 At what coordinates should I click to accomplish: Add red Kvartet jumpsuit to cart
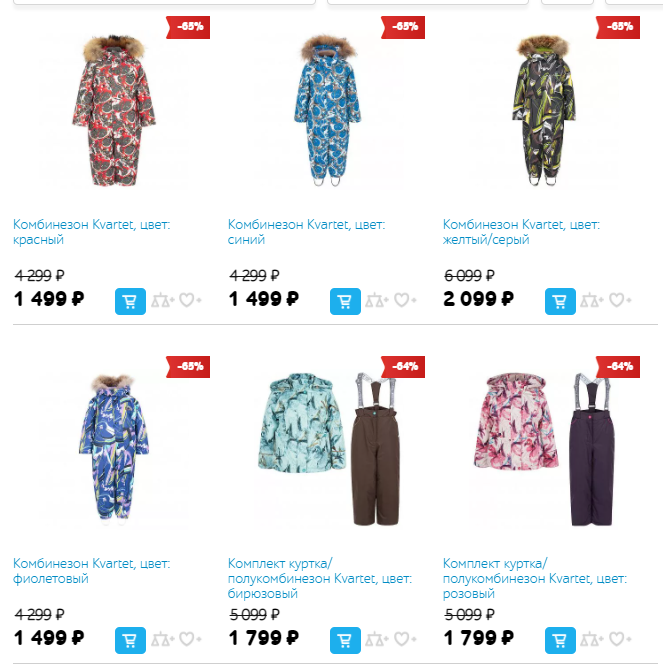[x=130, y=301]
